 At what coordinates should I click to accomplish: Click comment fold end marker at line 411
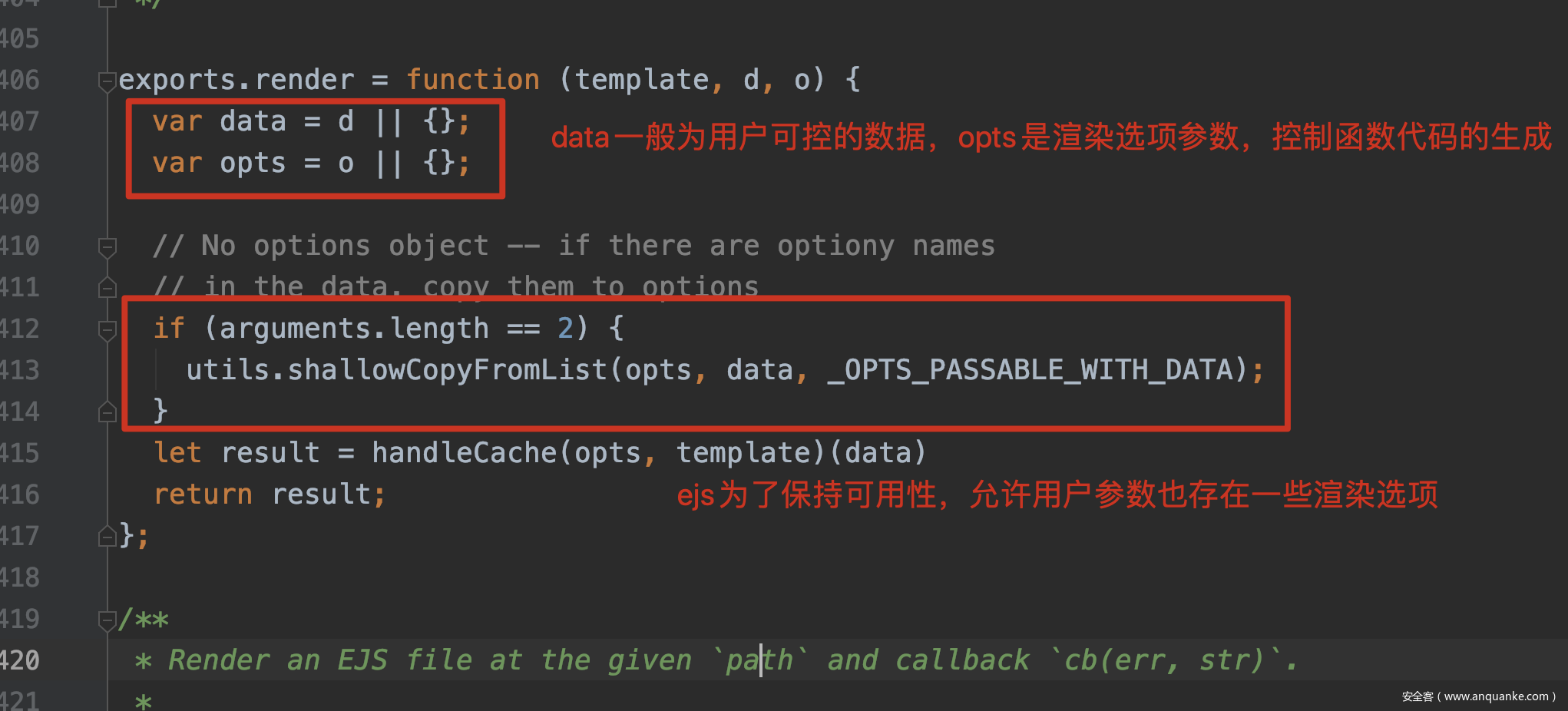(108, 288)
